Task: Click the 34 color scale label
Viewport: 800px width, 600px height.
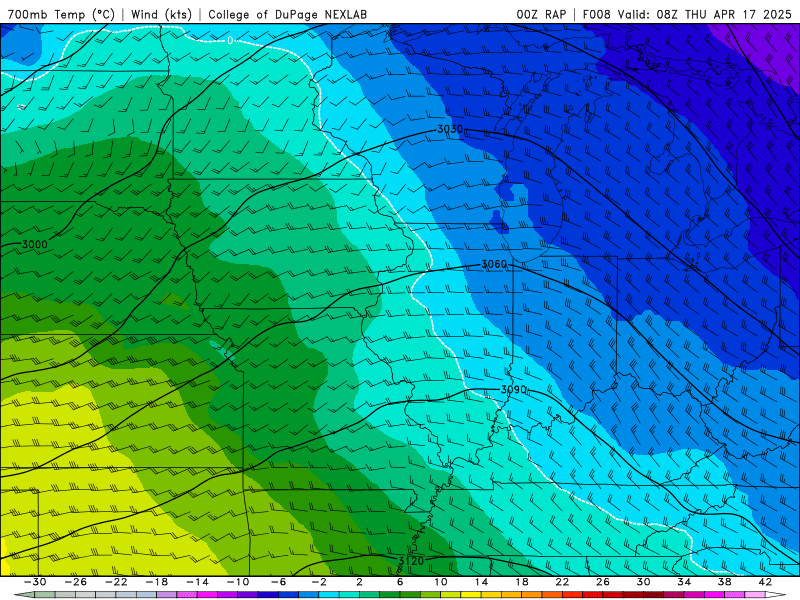Action: click(x=684, y=582)
